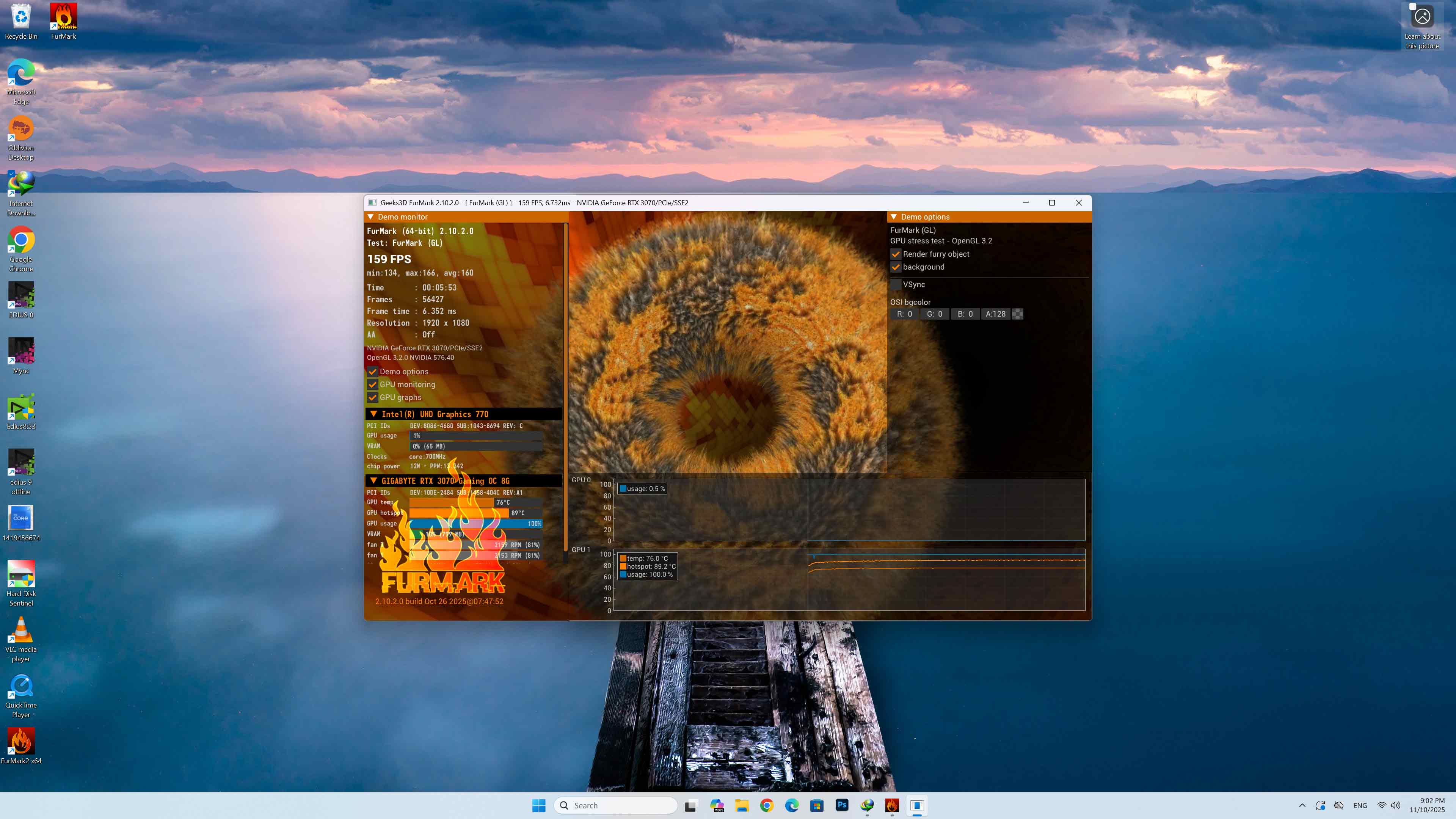Collapse the Demo options panel header

(x=894, y=217)
